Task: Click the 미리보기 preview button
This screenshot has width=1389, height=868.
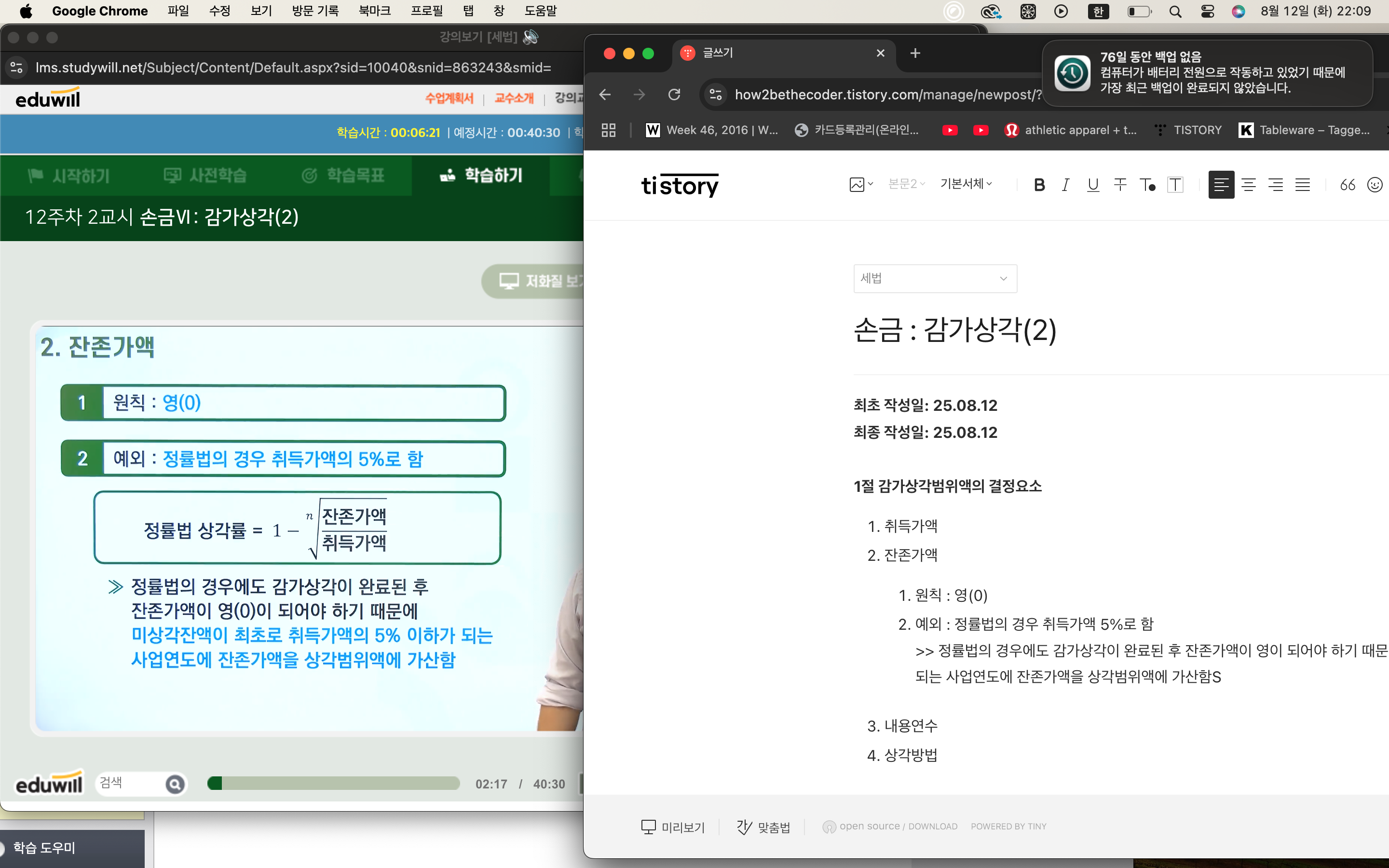Action: coord(673,827)
